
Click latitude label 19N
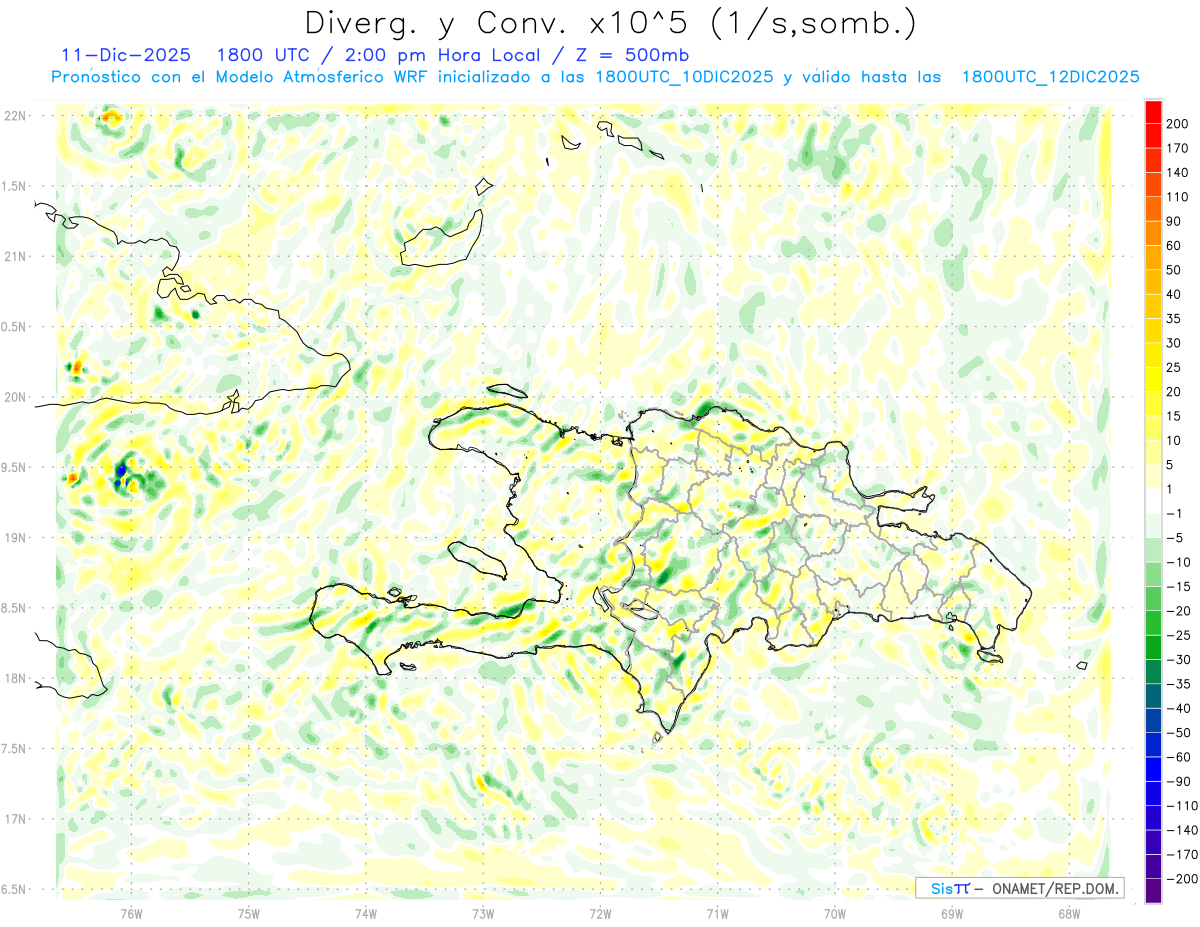[16, 538]
